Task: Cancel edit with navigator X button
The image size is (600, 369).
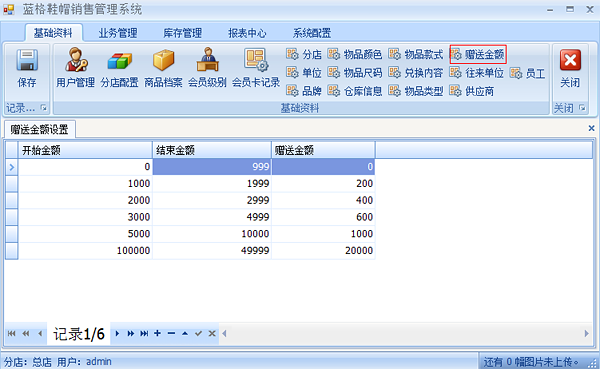Action: click(212, 333)
